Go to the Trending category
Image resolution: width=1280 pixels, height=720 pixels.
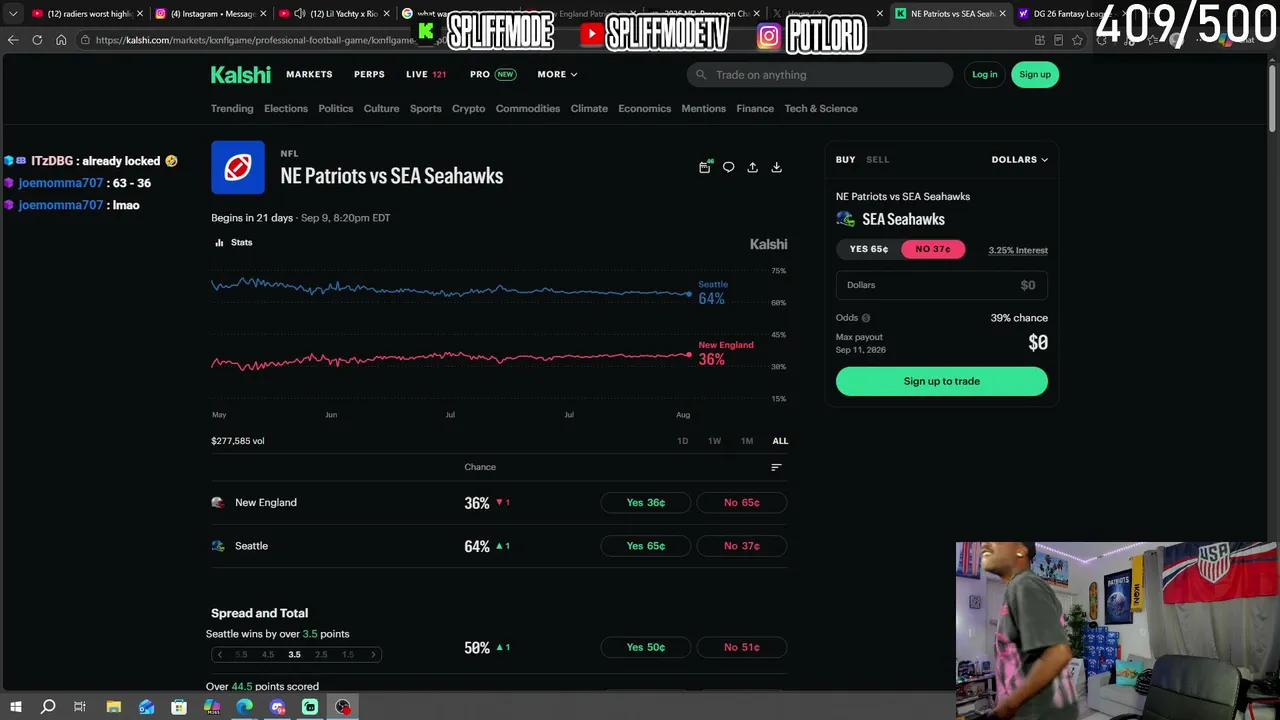pyautogui.click(x=232, y=108)
